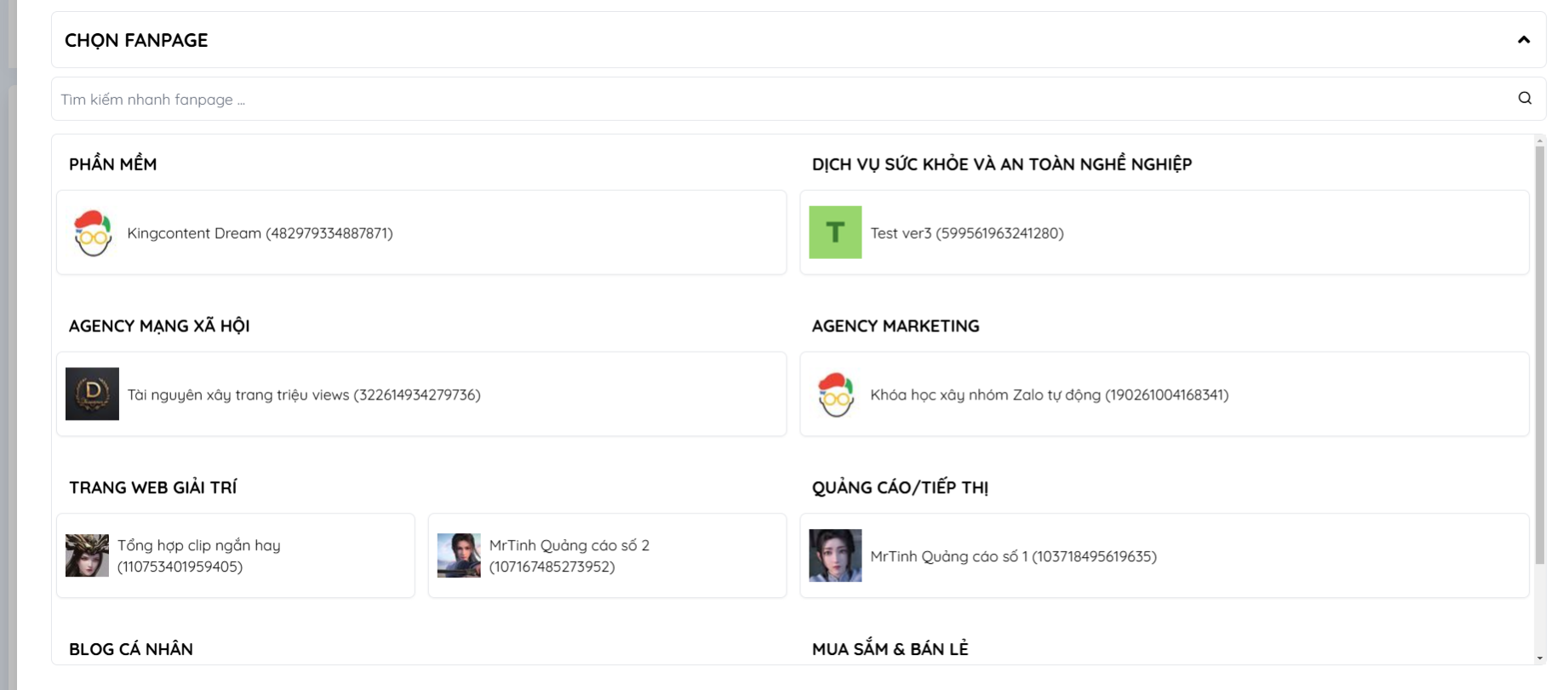
Task: Click Kingcontent Dream santa-hat avatar
Action: pyautogui.click(x=93, y=233)
